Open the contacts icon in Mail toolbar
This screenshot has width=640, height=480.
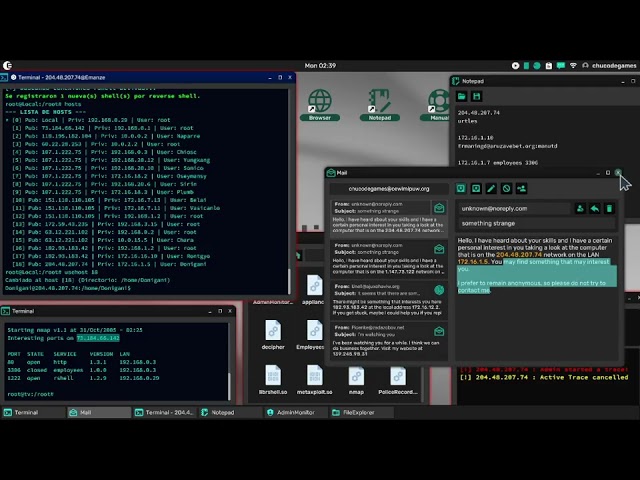pyautogui.click(x=521, y=189)
